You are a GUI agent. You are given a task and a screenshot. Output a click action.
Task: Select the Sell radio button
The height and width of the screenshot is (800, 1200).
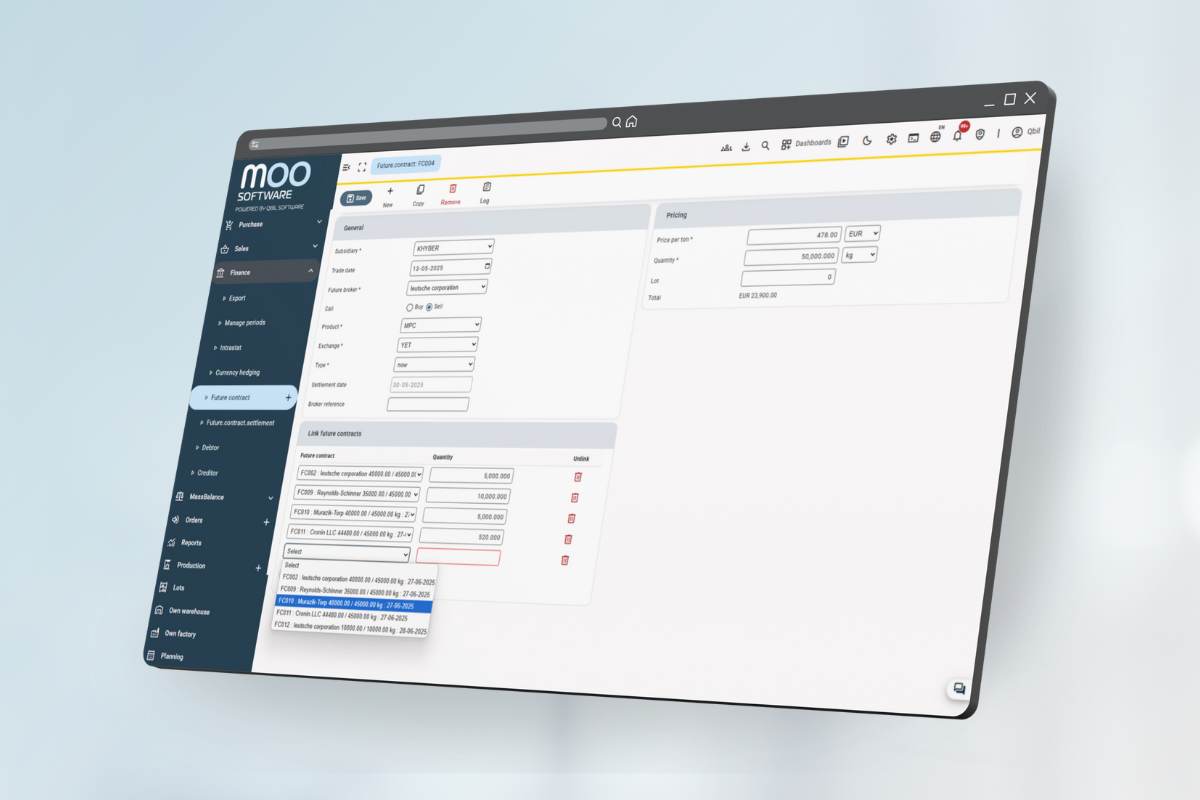click(x=429, y=307)
